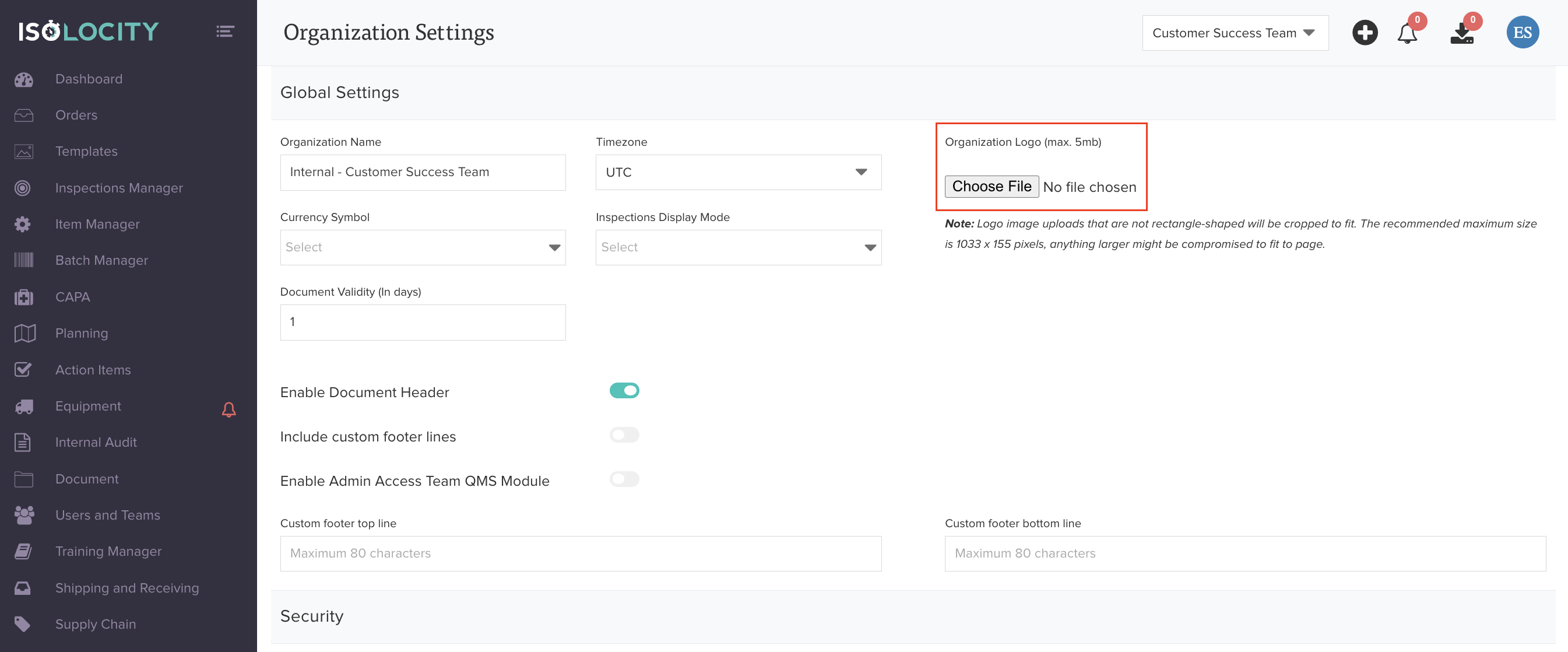Open the ES user avatar menu
Screen dimensions: 1568x652
click(x=1523, y=32)
